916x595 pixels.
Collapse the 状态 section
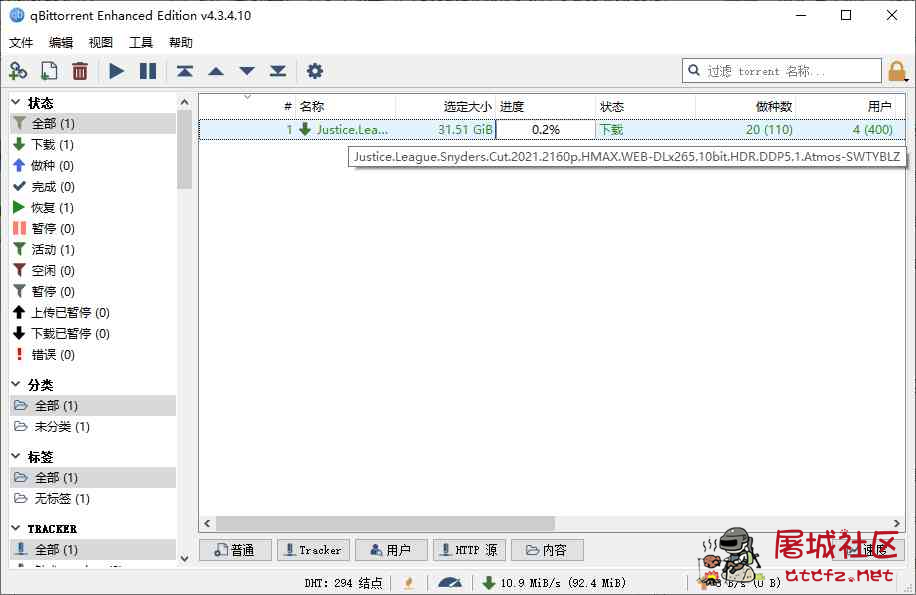16,103
